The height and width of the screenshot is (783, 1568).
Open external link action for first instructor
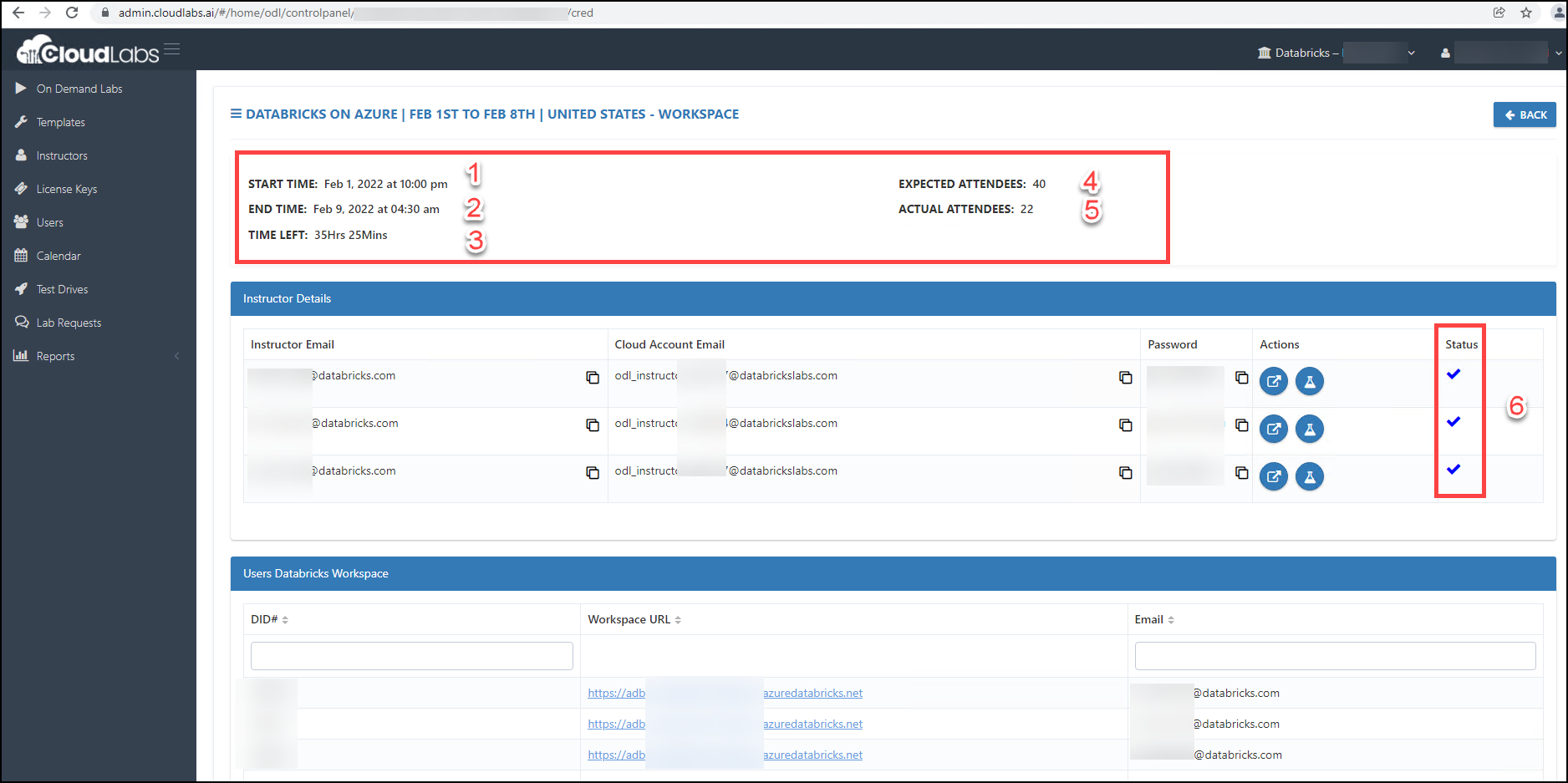click(x=1274, y=381)
